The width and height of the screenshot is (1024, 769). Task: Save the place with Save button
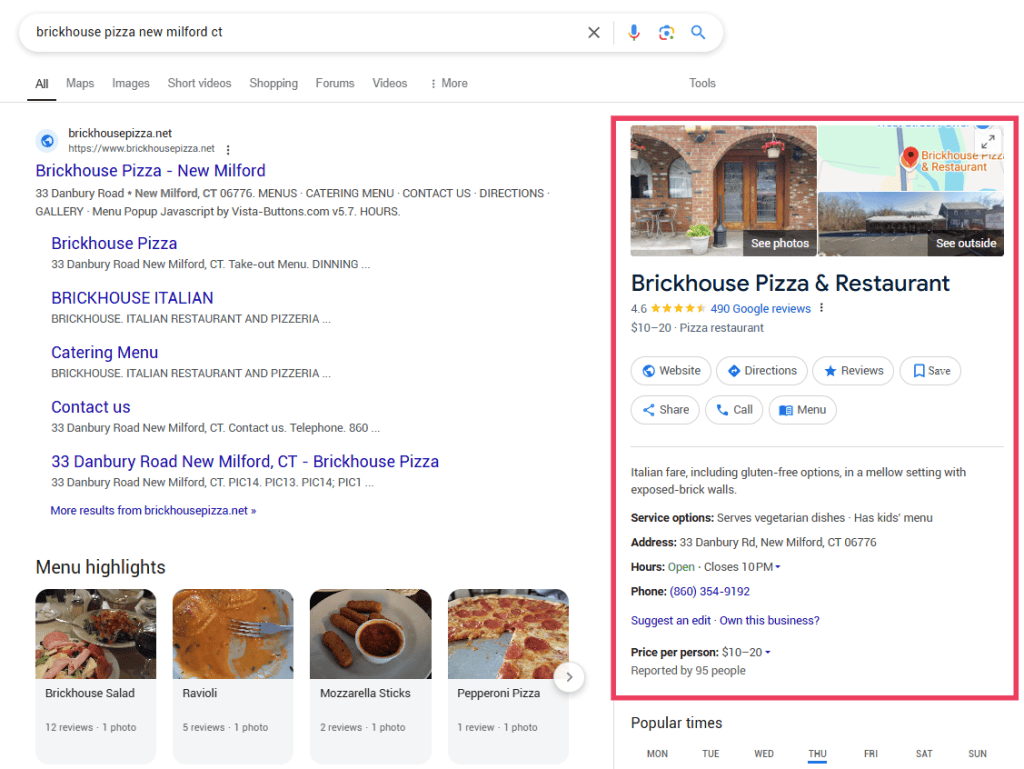[x=930, y=371]
